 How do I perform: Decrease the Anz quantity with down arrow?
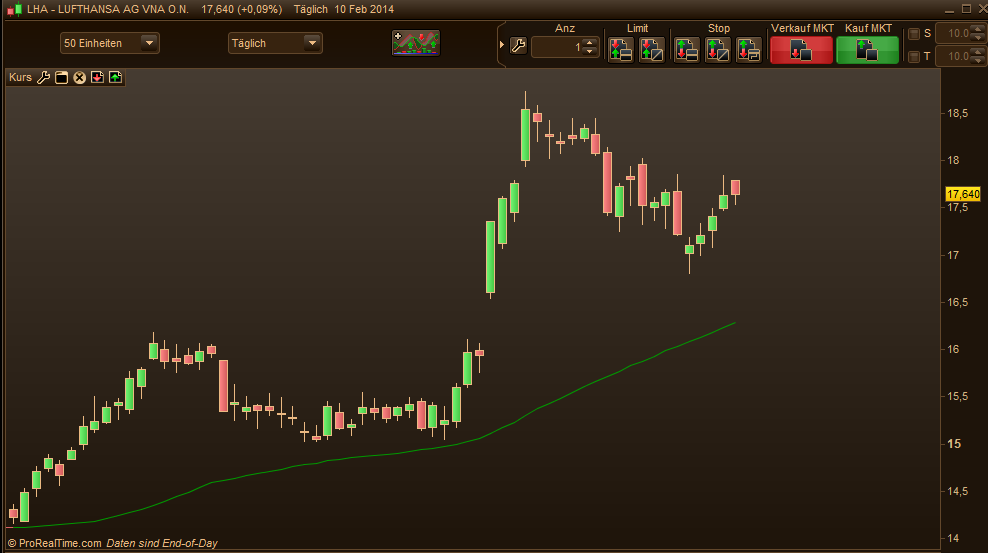point(590,52)
